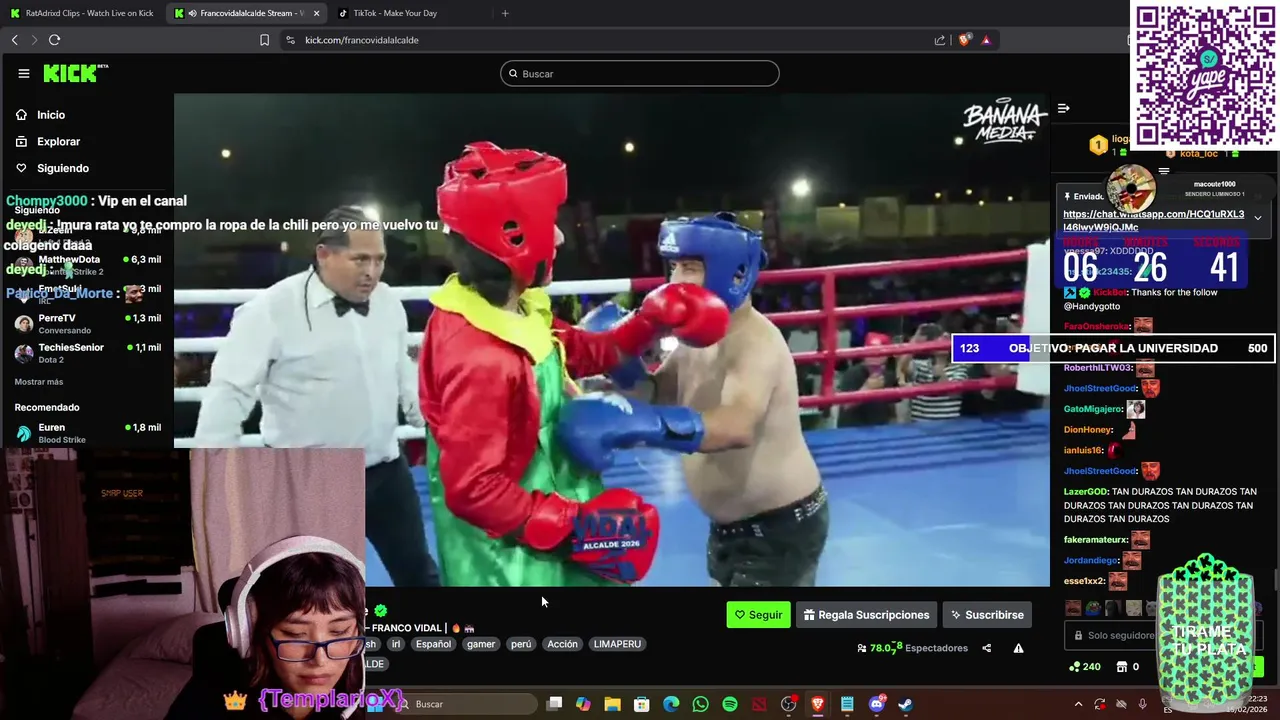This screenshot has height=720, width=1280.
Task: Open Brave Shields icon
Action: (x=964, y=40)
